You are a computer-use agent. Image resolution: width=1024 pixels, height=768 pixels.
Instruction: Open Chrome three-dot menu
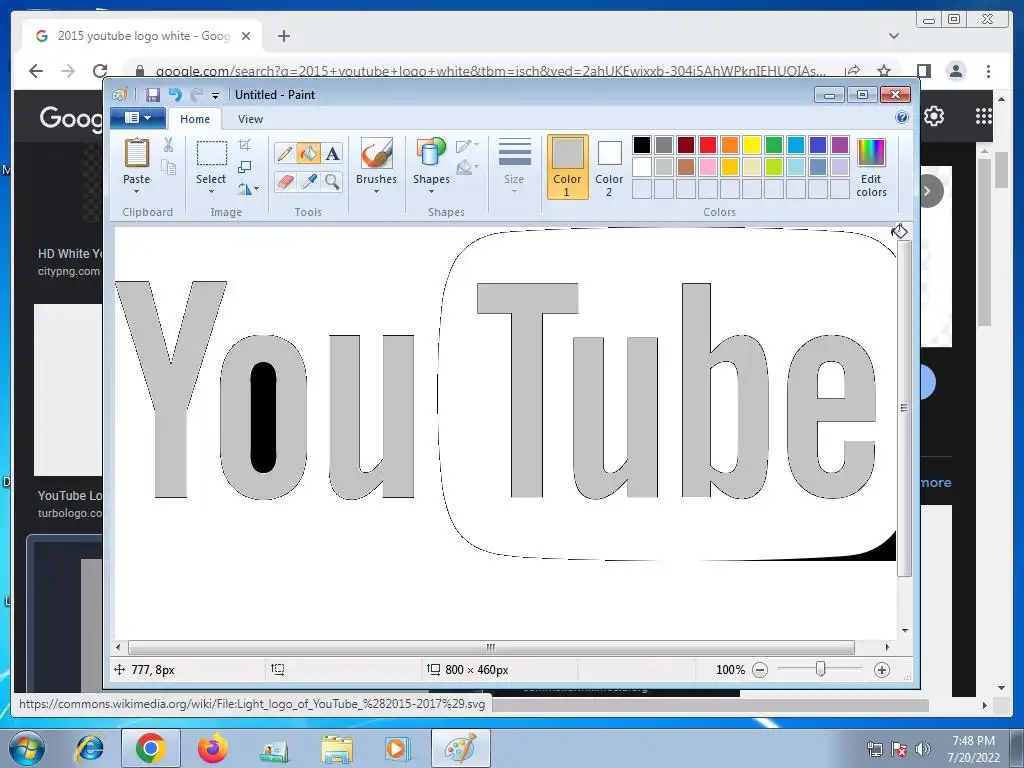[x=989, y=71]
